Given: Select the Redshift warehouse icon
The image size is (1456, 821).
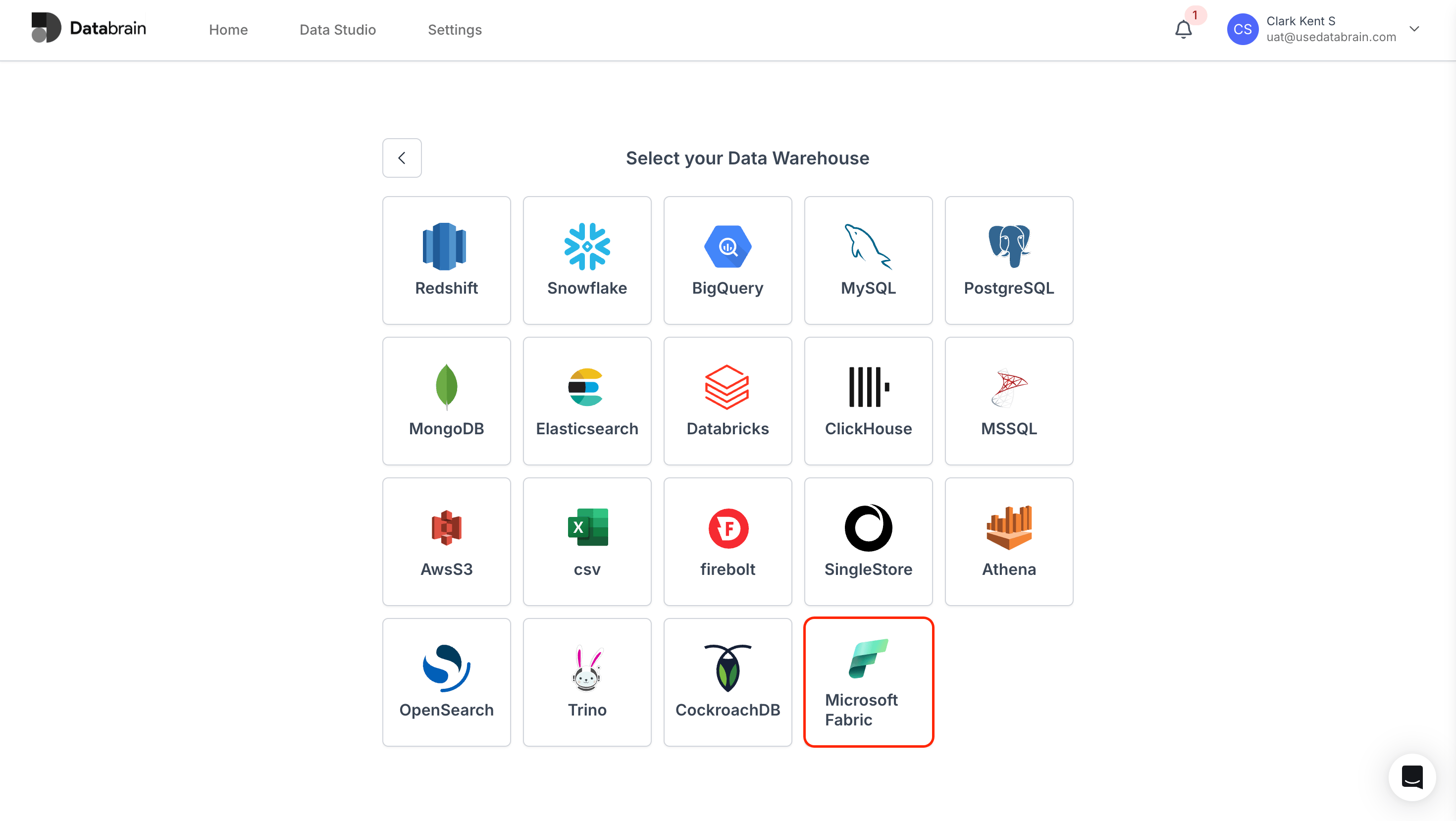Looking at the screenshot, I should (x=444, y=247).
